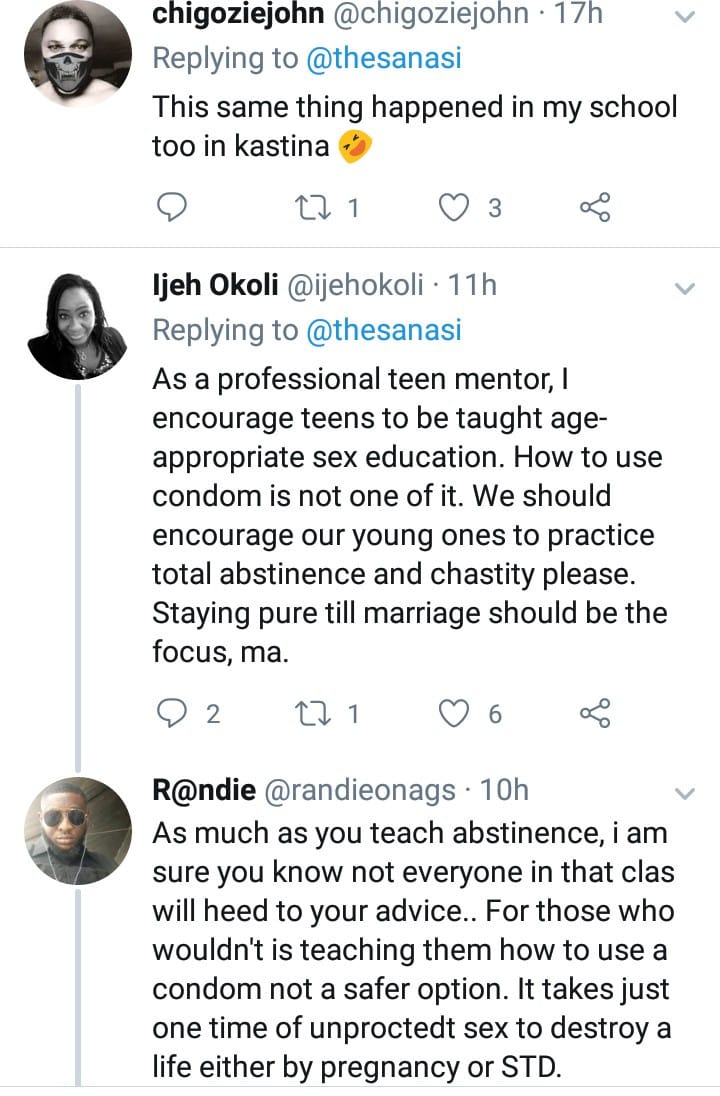This screenshot has width=720, height=1096.
Task: Reply to Ijeh Okoli's abstinence tweet
Action: 174,713
